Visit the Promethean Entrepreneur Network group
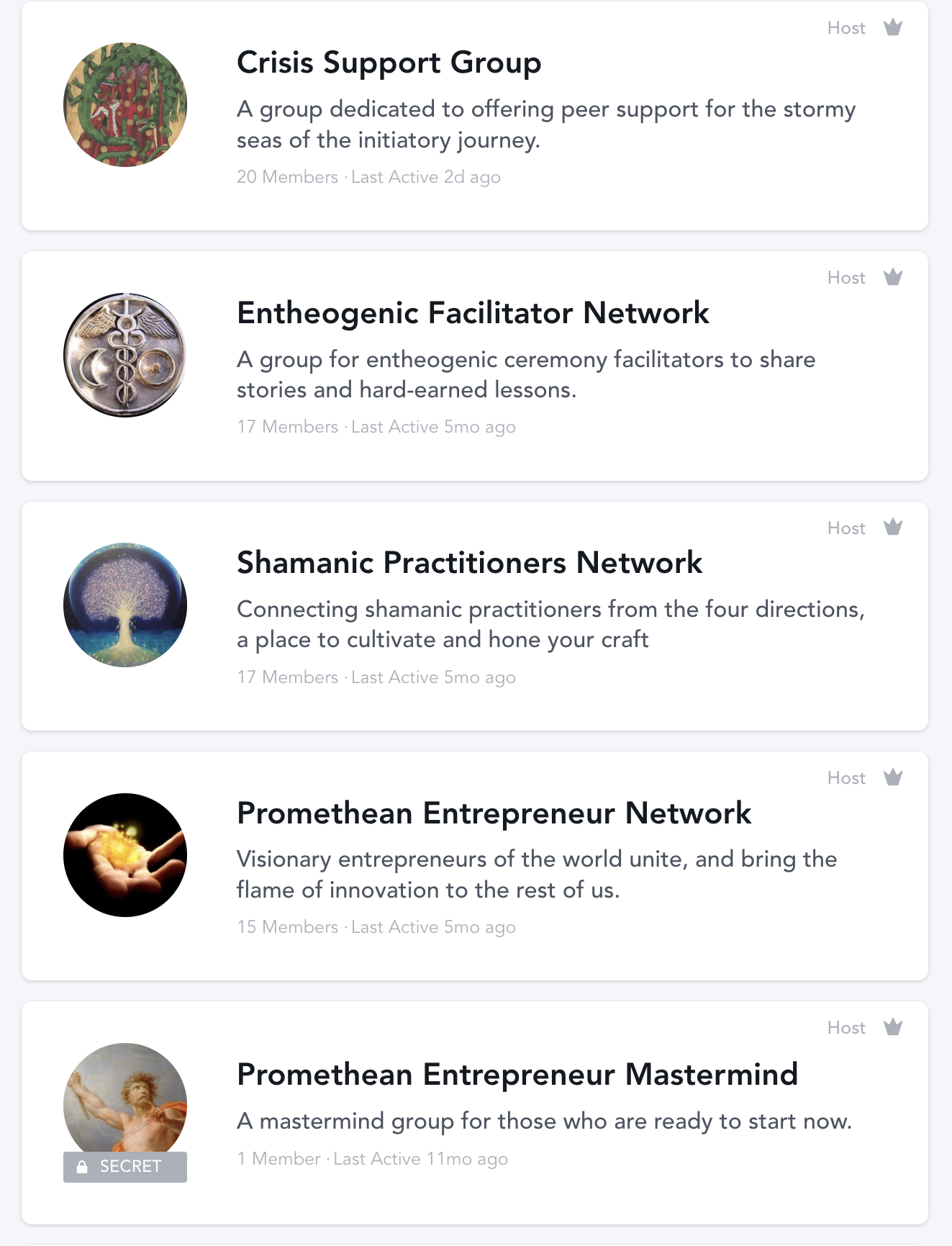This screenshot has width=952, height=1246. (494, 813)
